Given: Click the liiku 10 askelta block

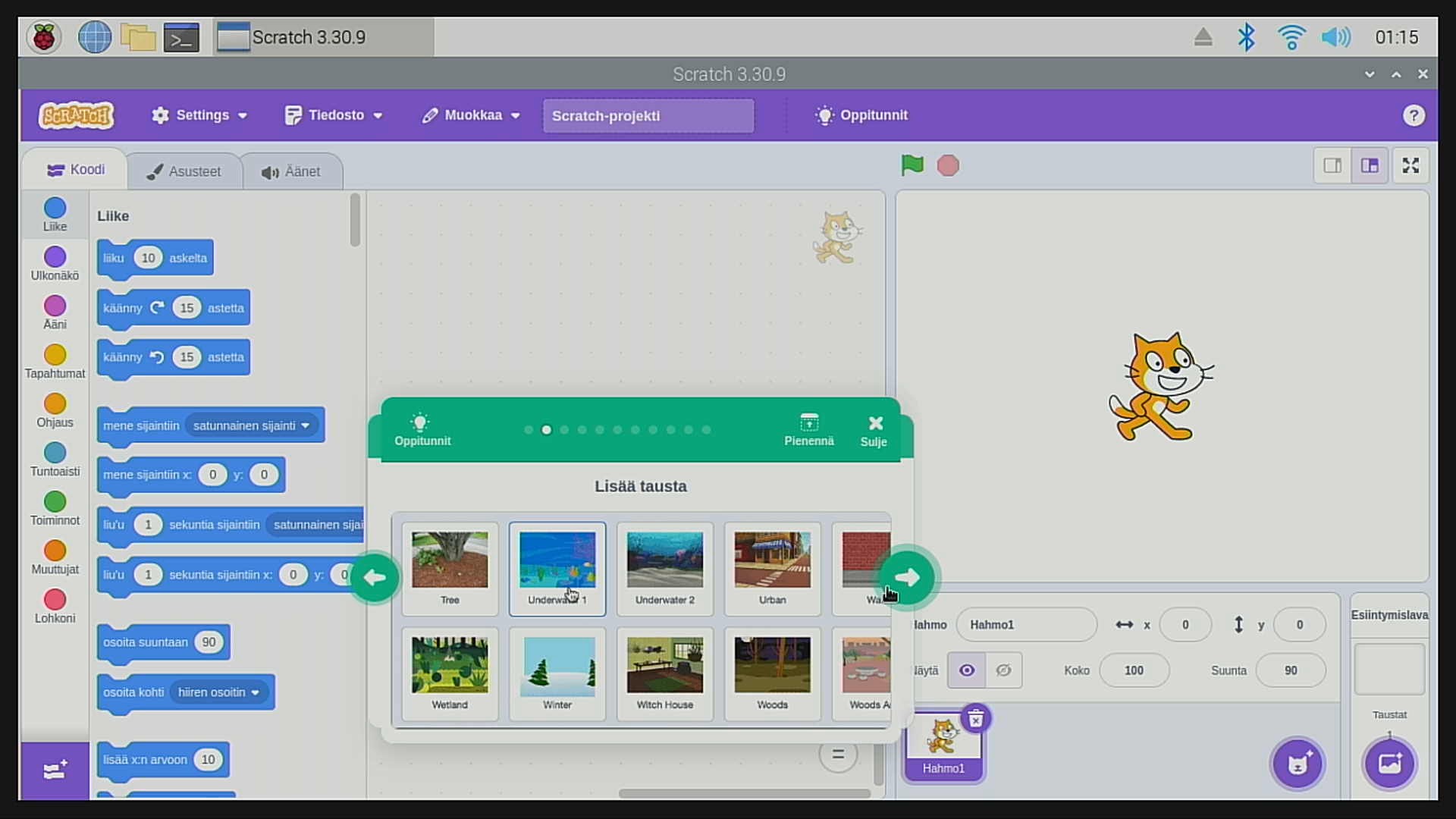Looking at the screenshot, I should pos(155,258).
